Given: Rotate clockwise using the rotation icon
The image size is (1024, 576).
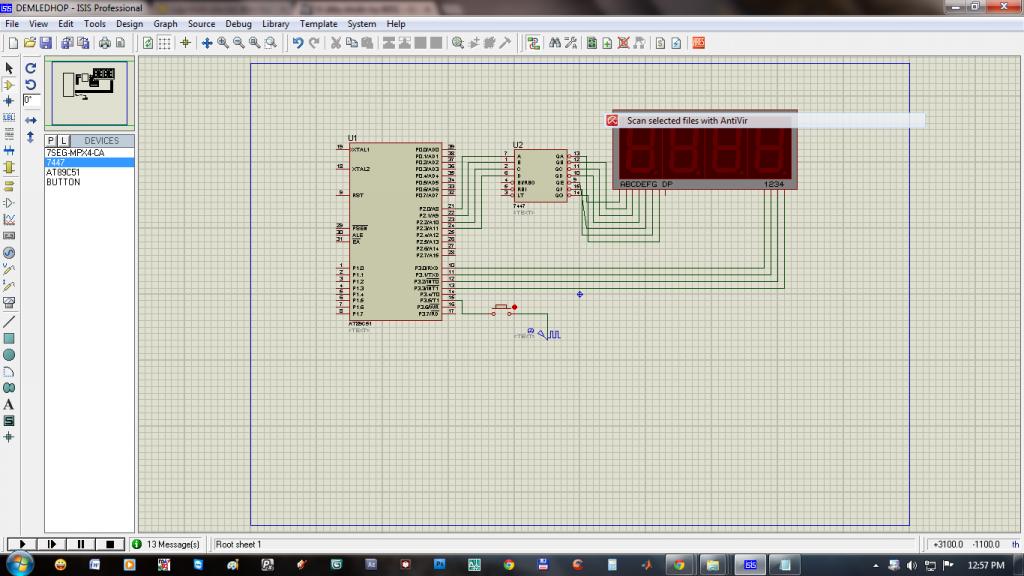Looking at the screenshot, I should coord(31,68).
